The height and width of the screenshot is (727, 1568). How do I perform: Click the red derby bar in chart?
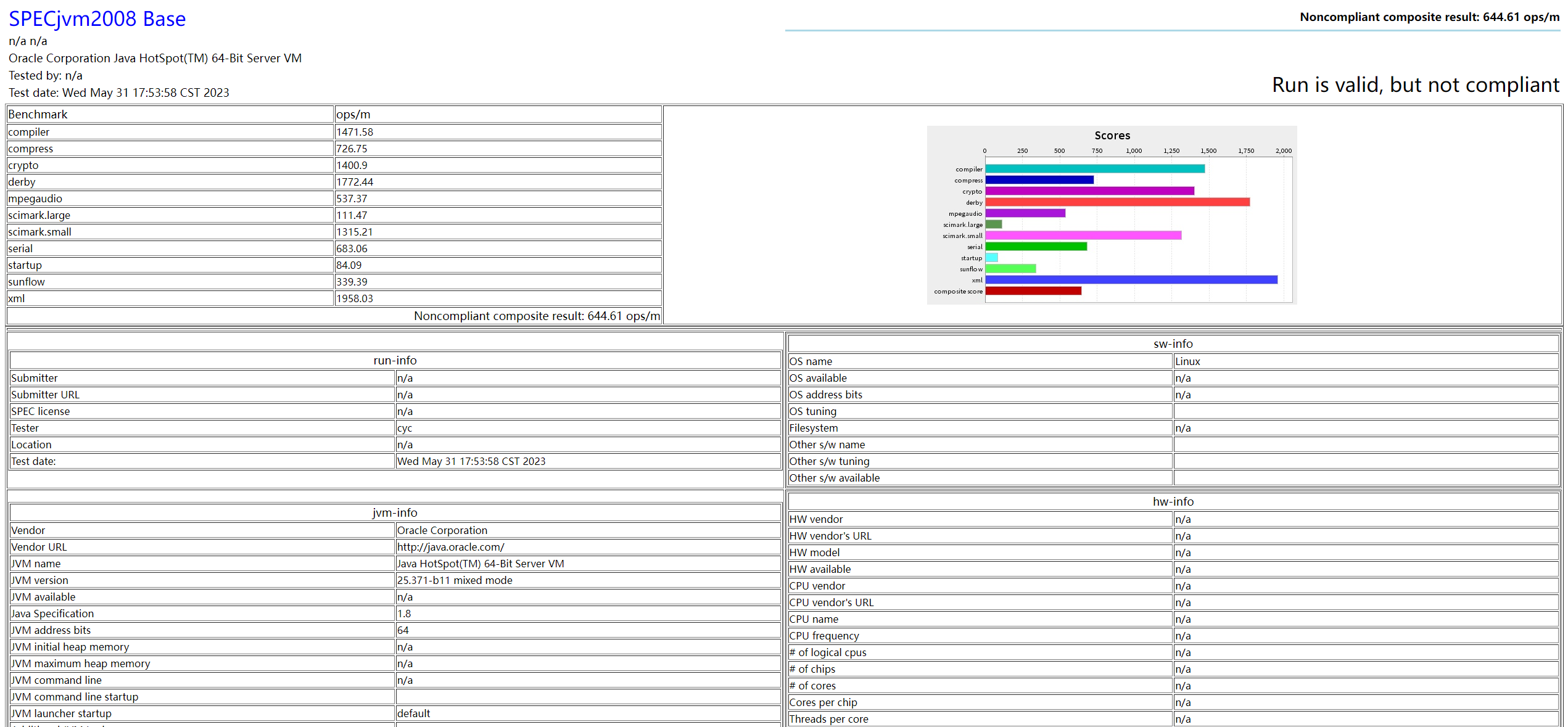(1117, 202)
